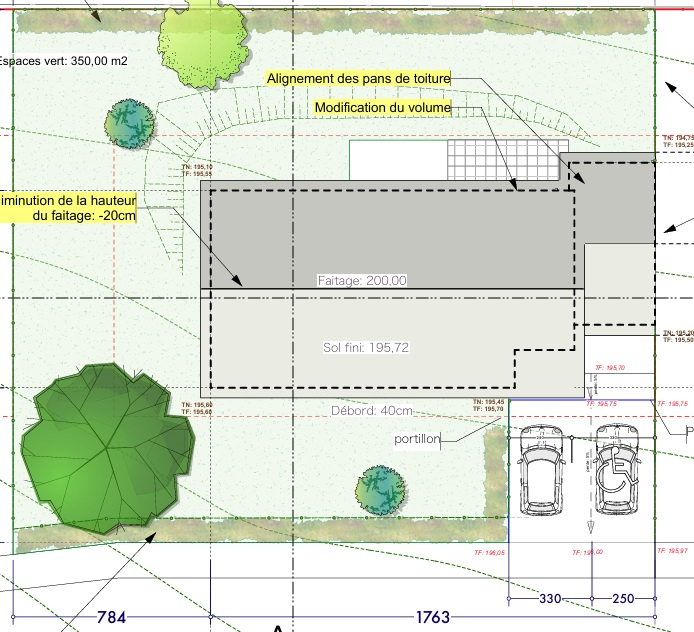Click the 250 parking width dimension
The image size is (694, 632).
point(623,599)
